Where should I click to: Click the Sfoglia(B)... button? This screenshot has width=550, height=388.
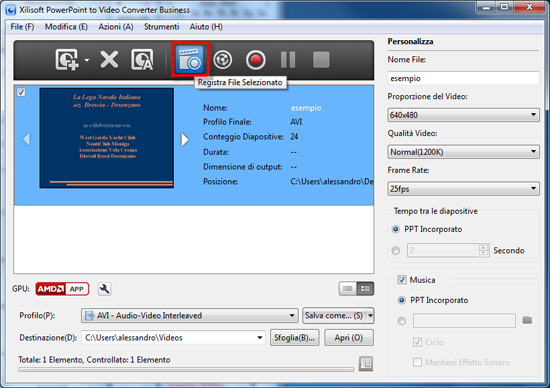tap(295, 337)
